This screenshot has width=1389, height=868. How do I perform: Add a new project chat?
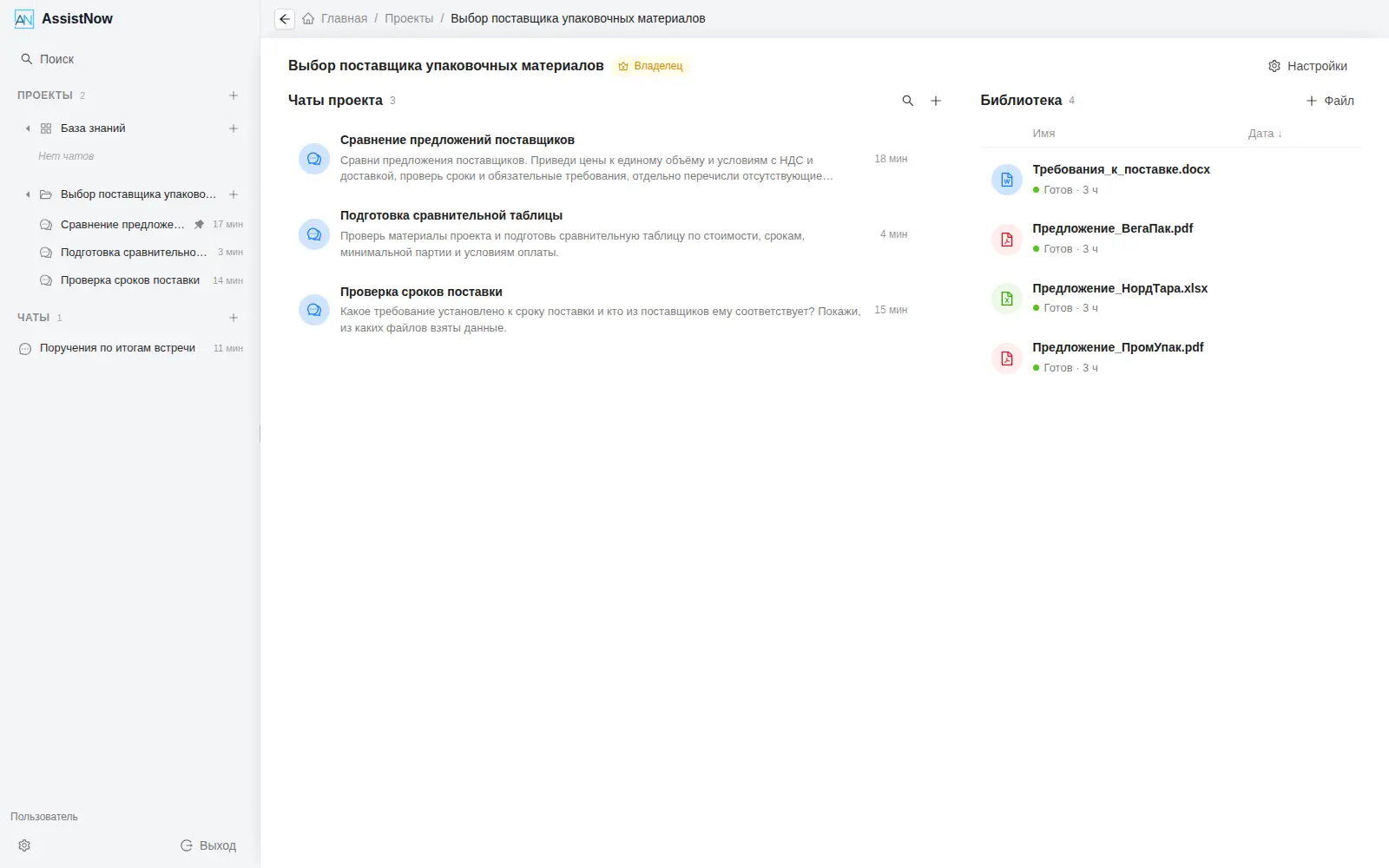click(936, 101)
